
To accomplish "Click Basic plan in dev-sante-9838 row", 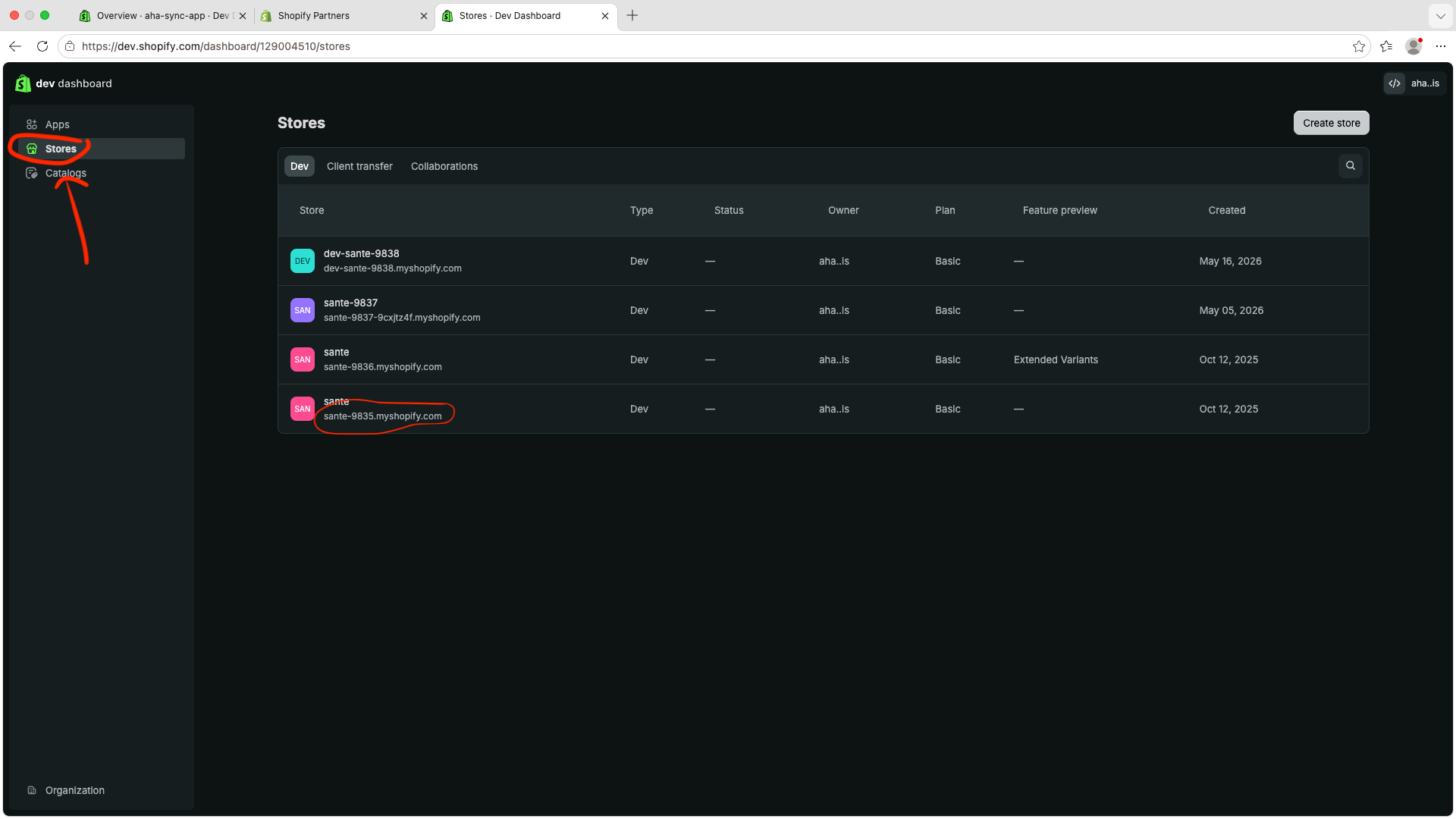I will click(x=947, y=261).
